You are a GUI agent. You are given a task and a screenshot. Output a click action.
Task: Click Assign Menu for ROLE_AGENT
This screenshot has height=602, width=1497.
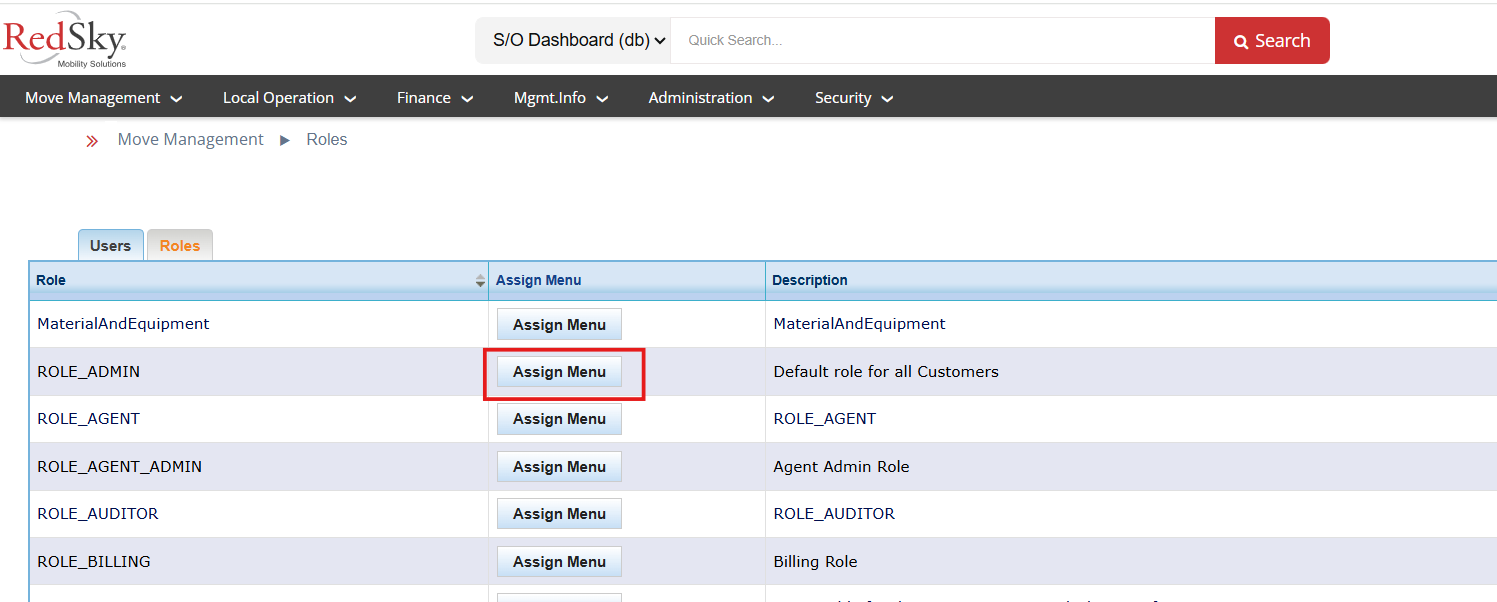pyautogui.click(x=560, y=419)
